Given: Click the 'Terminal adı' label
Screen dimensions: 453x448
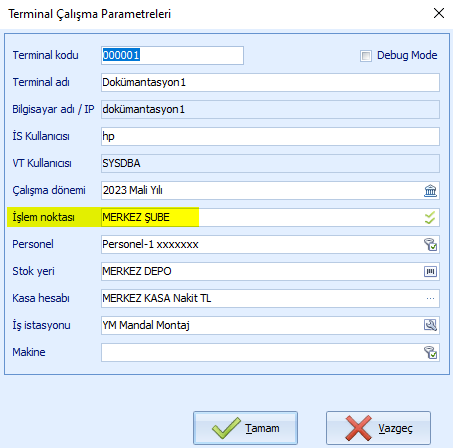Looking at the screenshot, I should [x=41, y=82].
